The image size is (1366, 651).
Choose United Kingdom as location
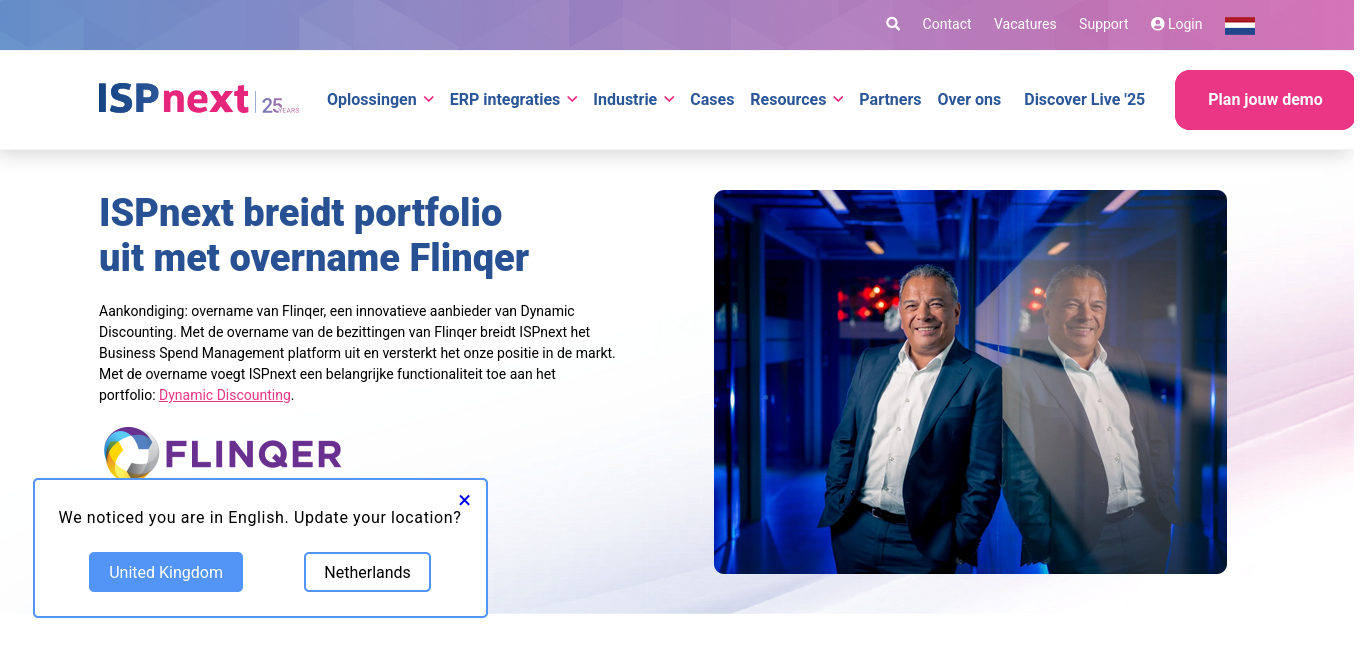(166, 572)
